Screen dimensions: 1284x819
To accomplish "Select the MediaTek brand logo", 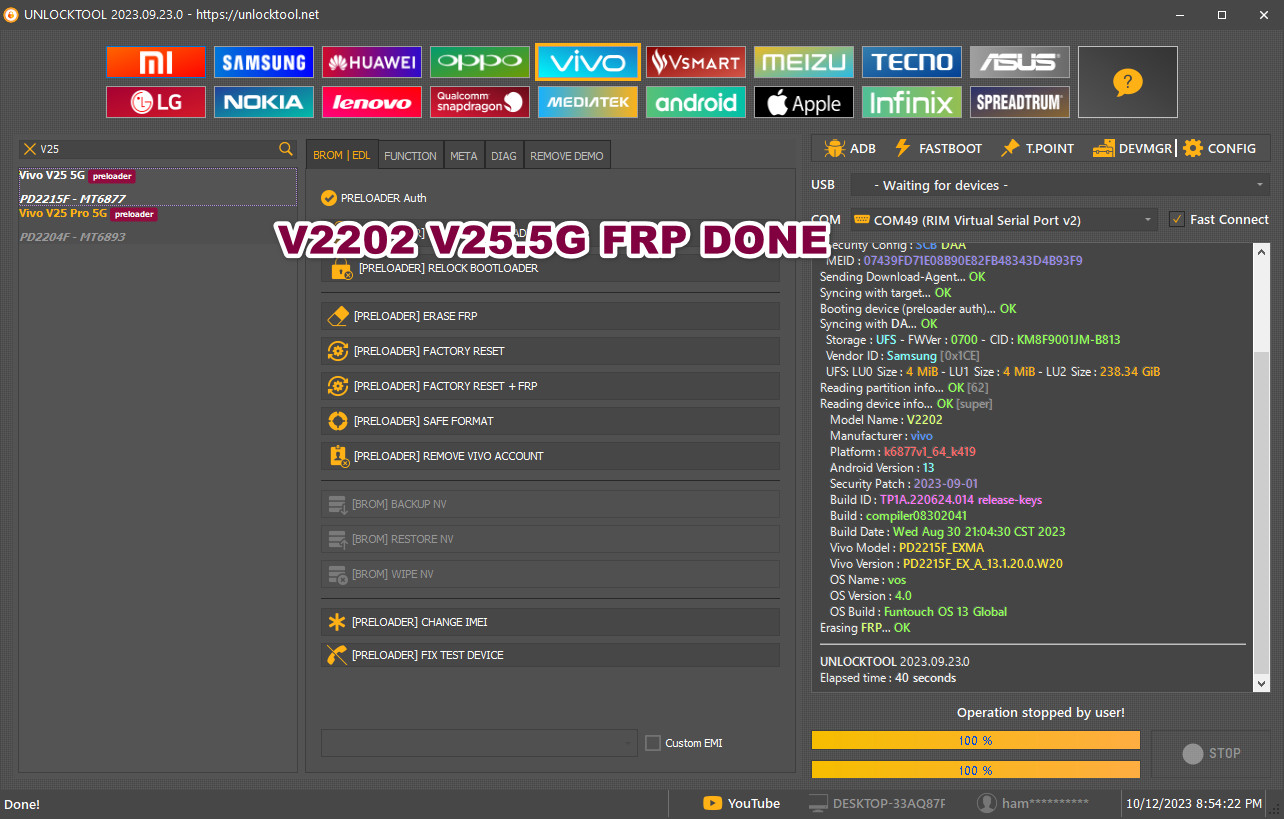I will [588, 102].
